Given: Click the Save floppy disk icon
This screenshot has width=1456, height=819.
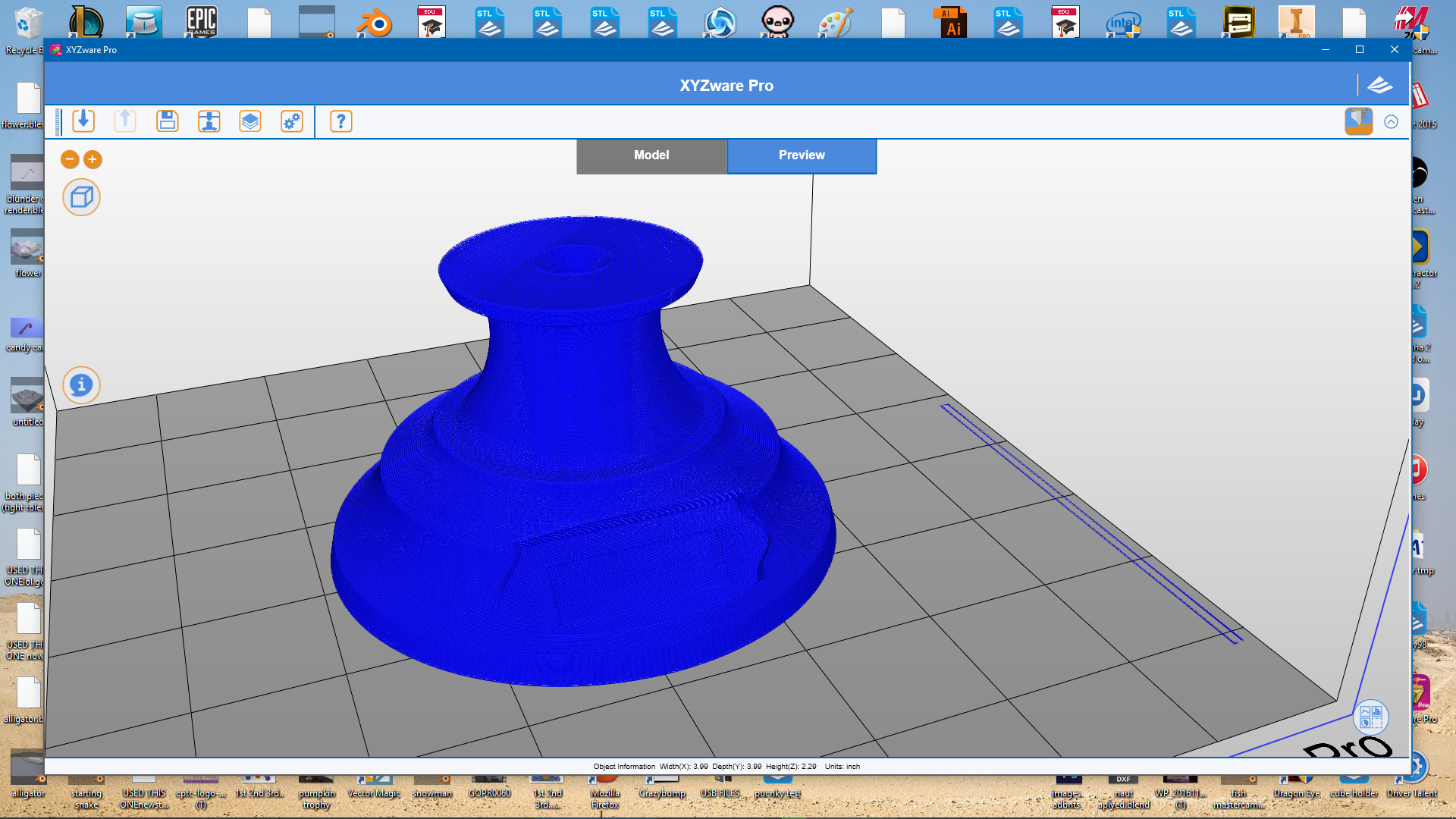Looking at the screenshot, I should click(167, 121).
